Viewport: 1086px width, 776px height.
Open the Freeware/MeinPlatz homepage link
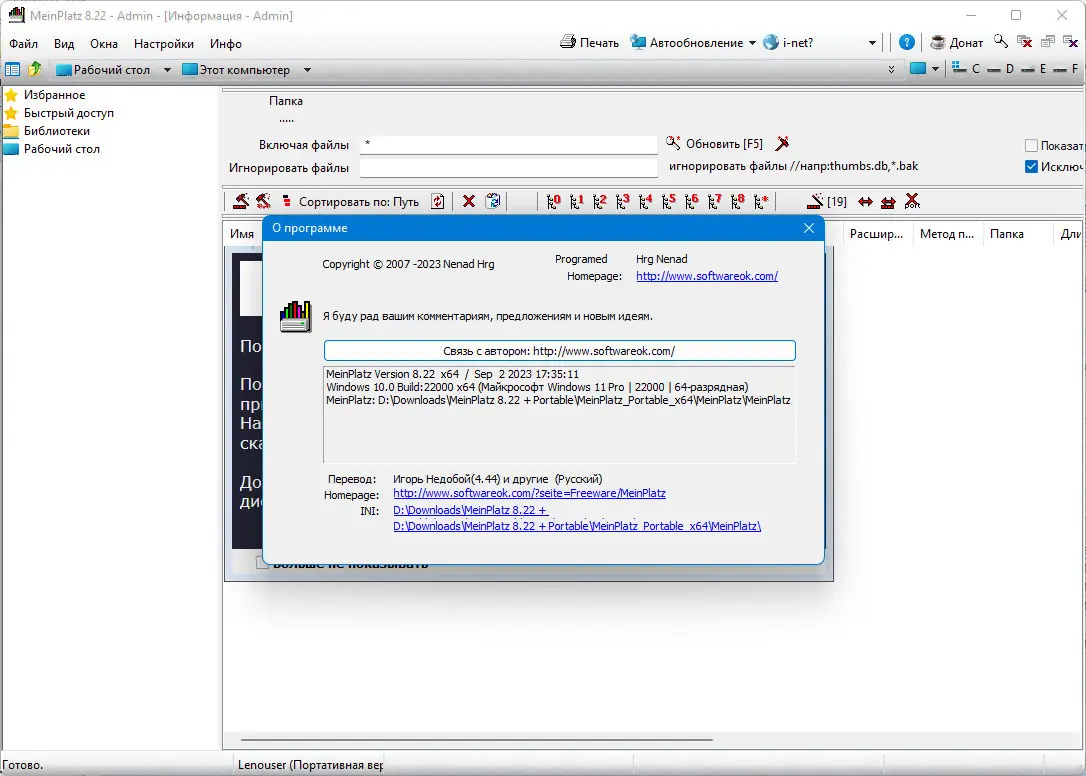[x=529, y=493]
